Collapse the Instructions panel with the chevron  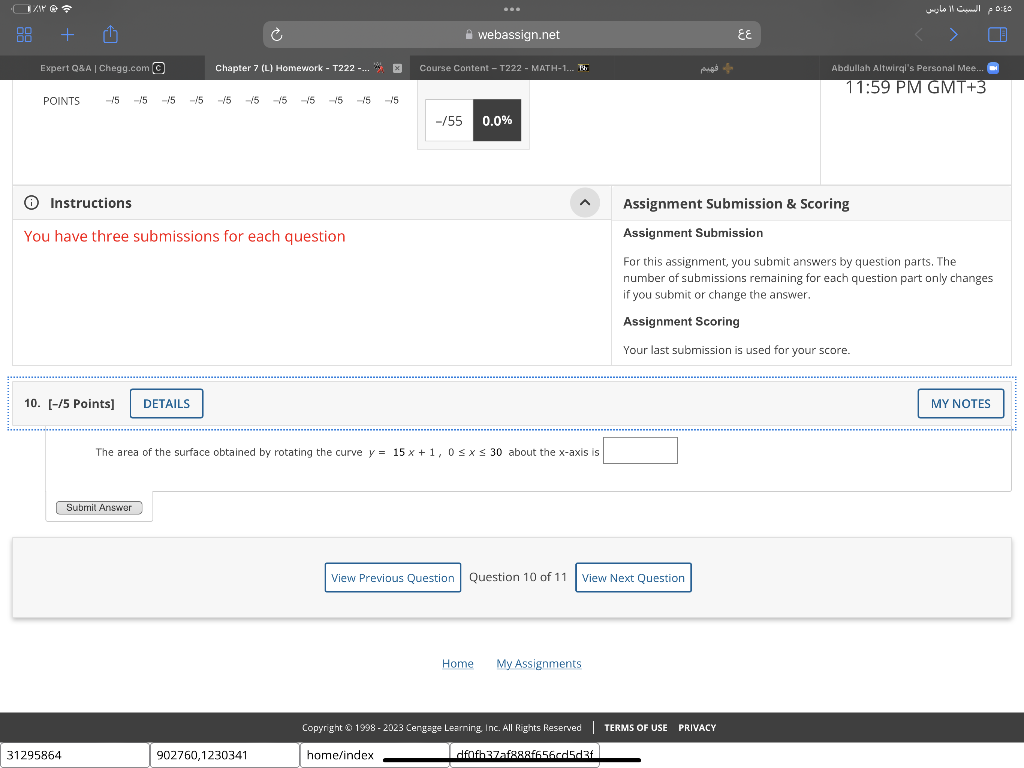(x=585, y=202)
